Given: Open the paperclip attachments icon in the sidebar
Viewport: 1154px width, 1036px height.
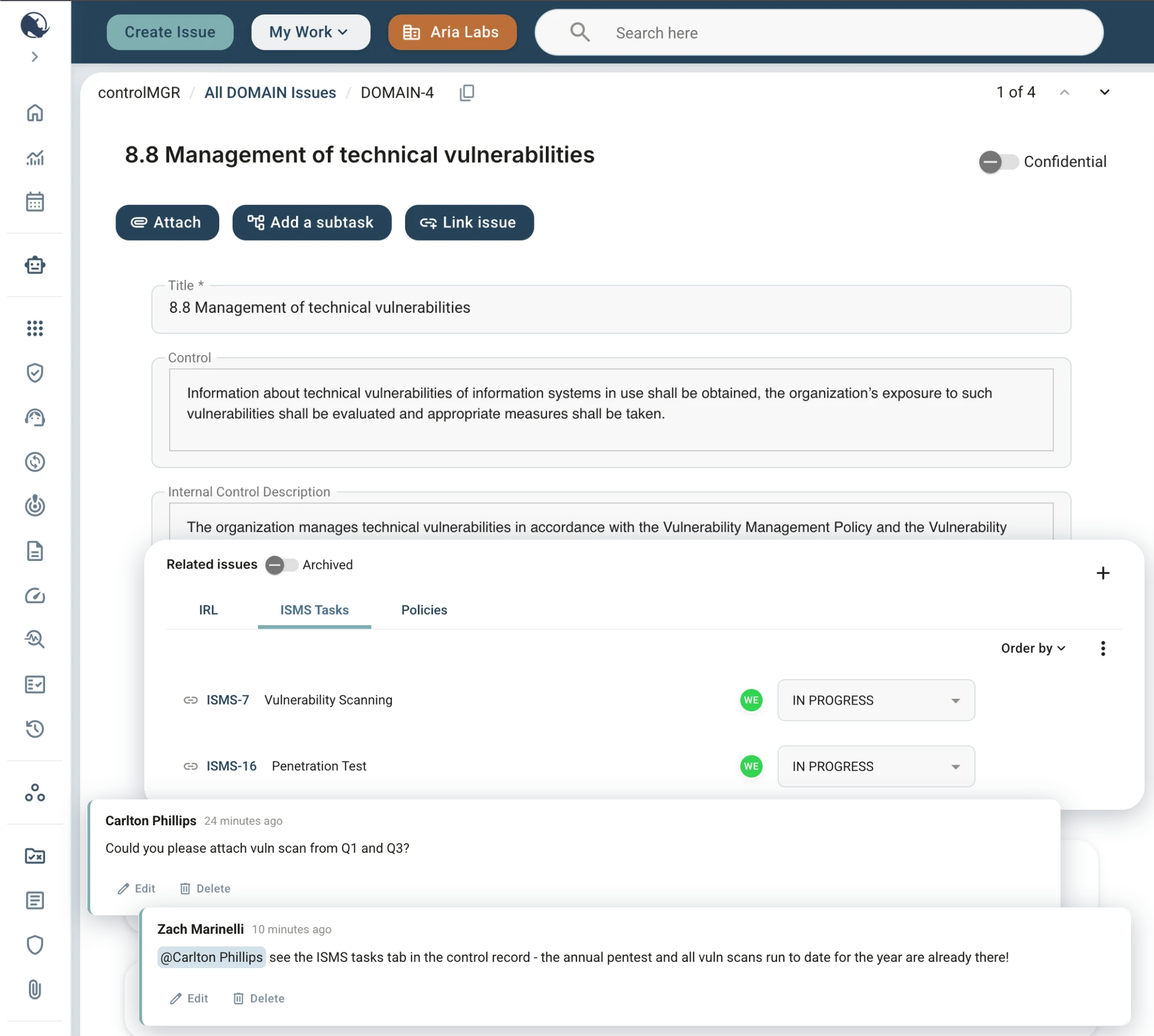Looking at the screenshot, I should tap(35, 989).
